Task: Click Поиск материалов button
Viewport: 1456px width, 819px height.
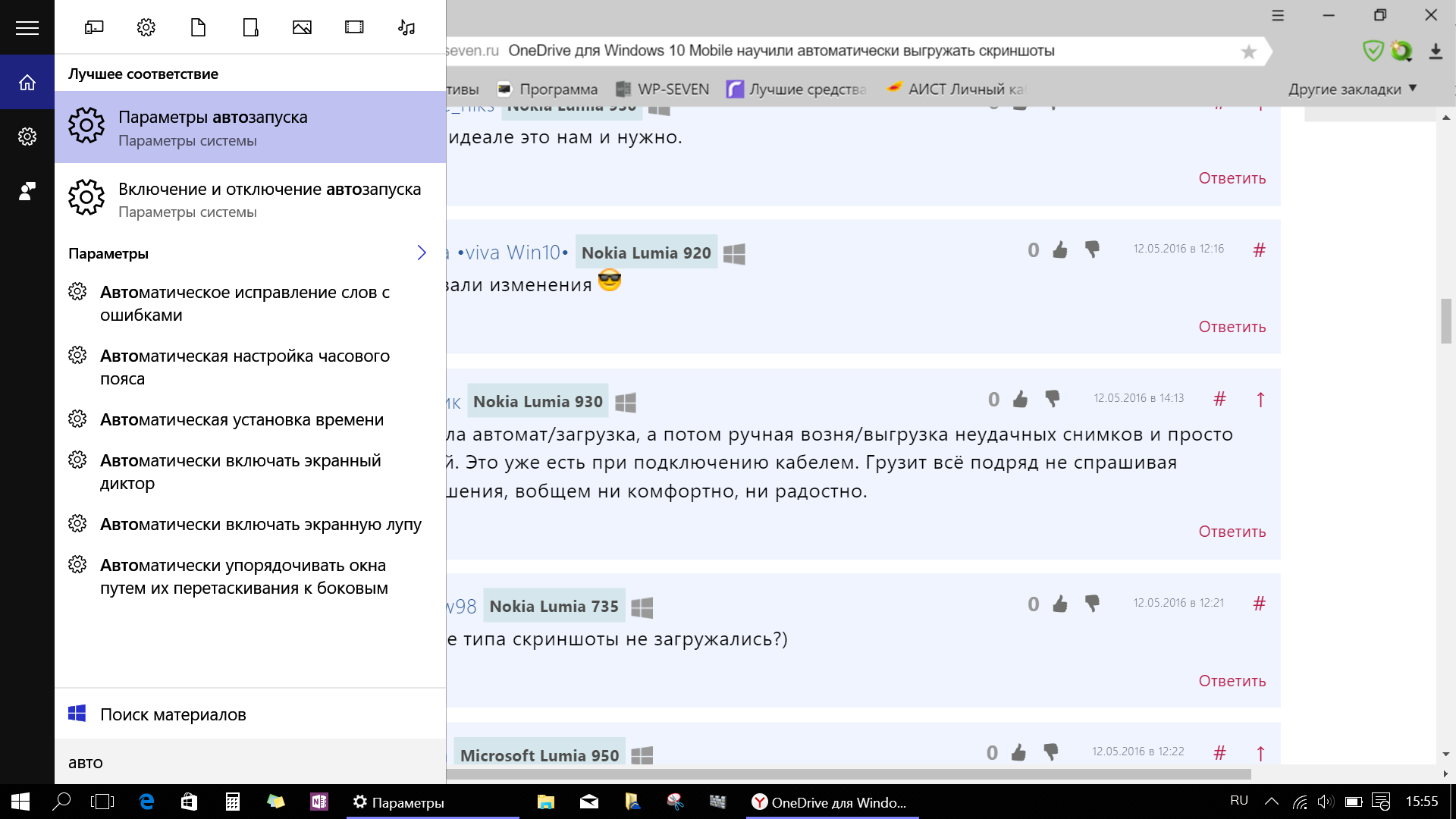Action: tap(250, 714)
